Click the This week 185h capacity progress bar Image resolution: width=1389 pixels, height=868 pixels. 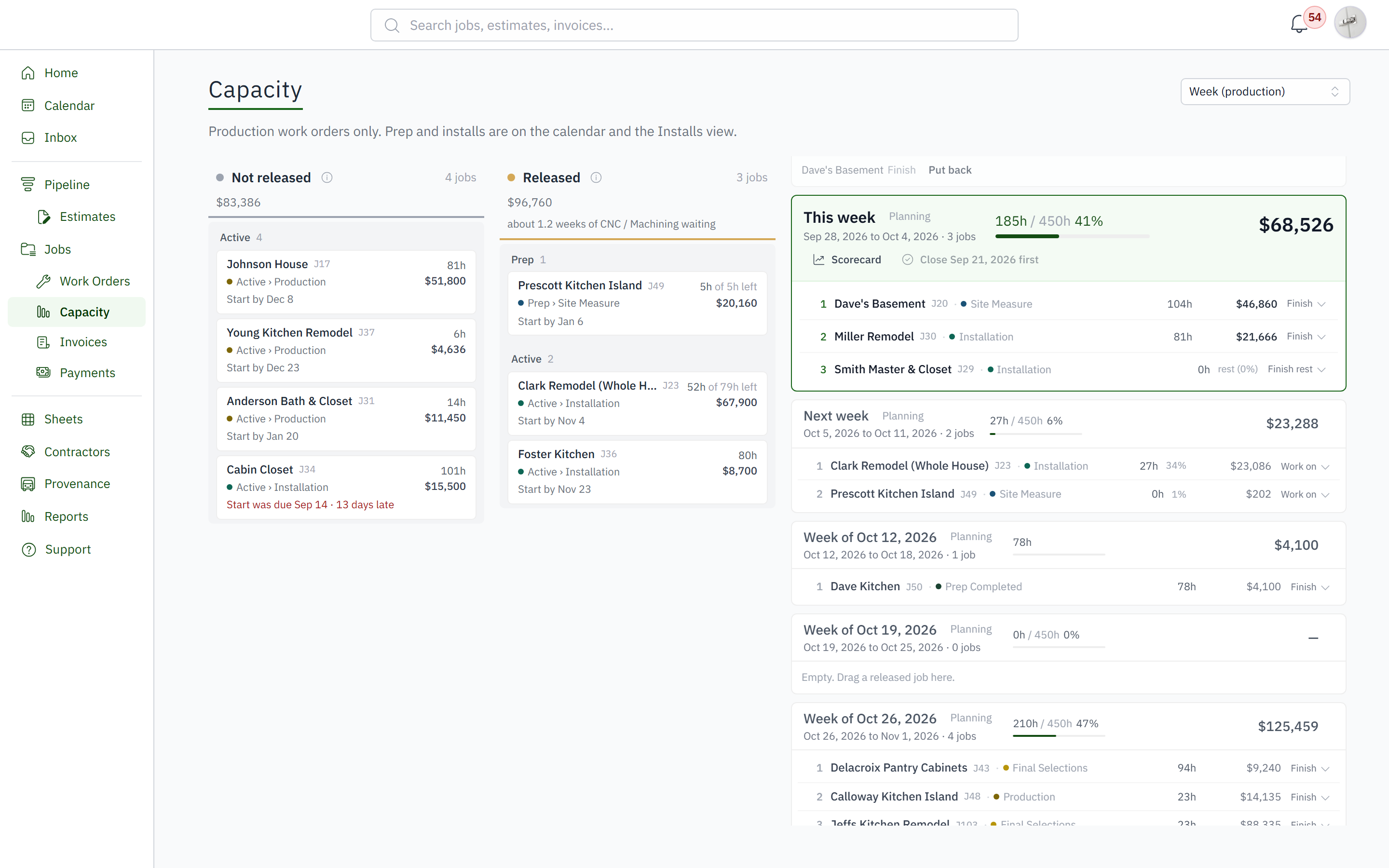pos(1072,236)
